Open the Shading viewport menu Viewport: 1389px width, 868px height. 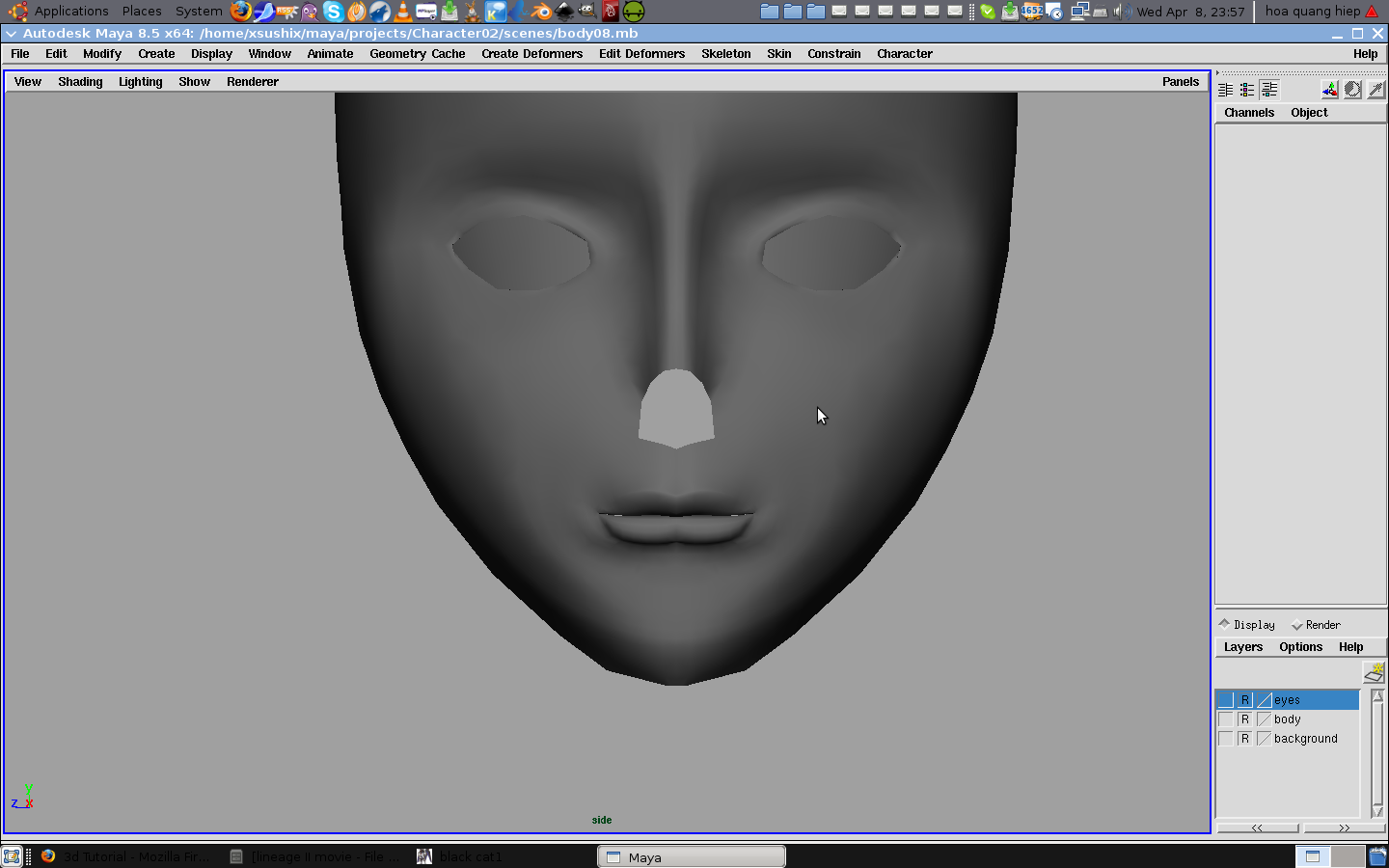coord(80,82)
